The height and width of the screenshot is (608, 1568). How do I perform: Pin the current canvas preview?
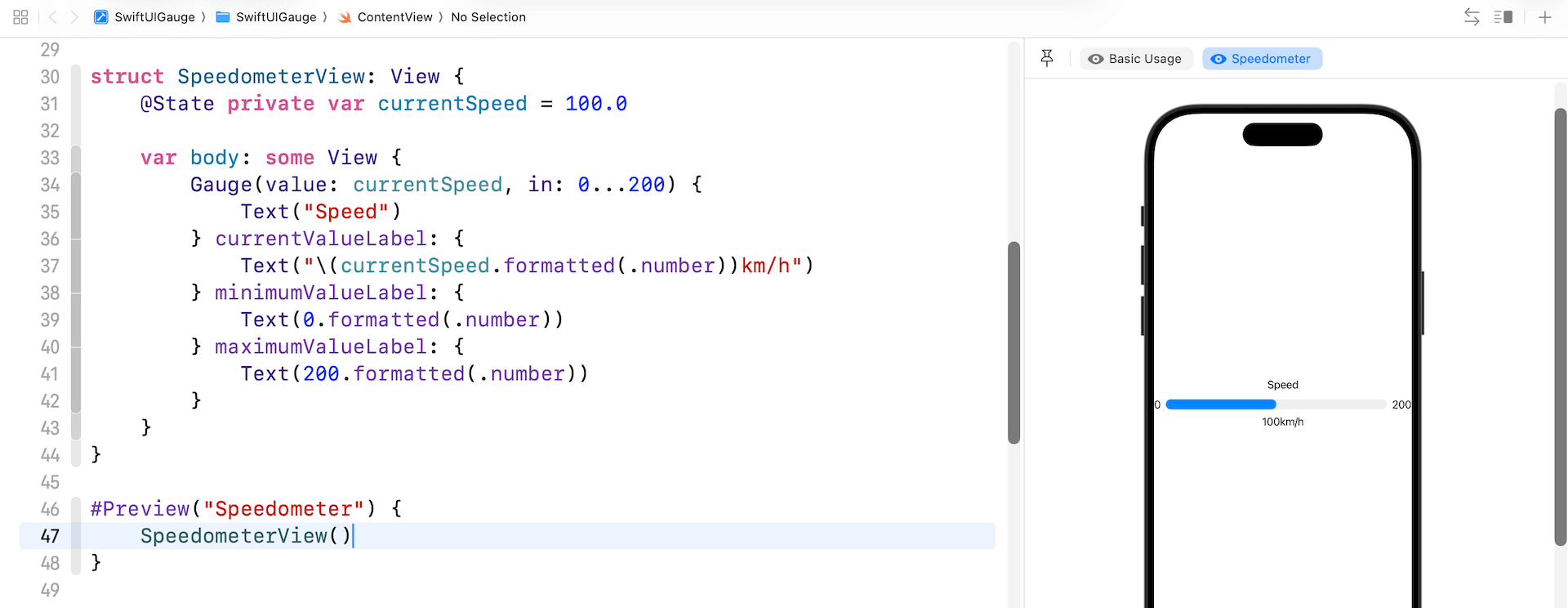pos(1047,58)
